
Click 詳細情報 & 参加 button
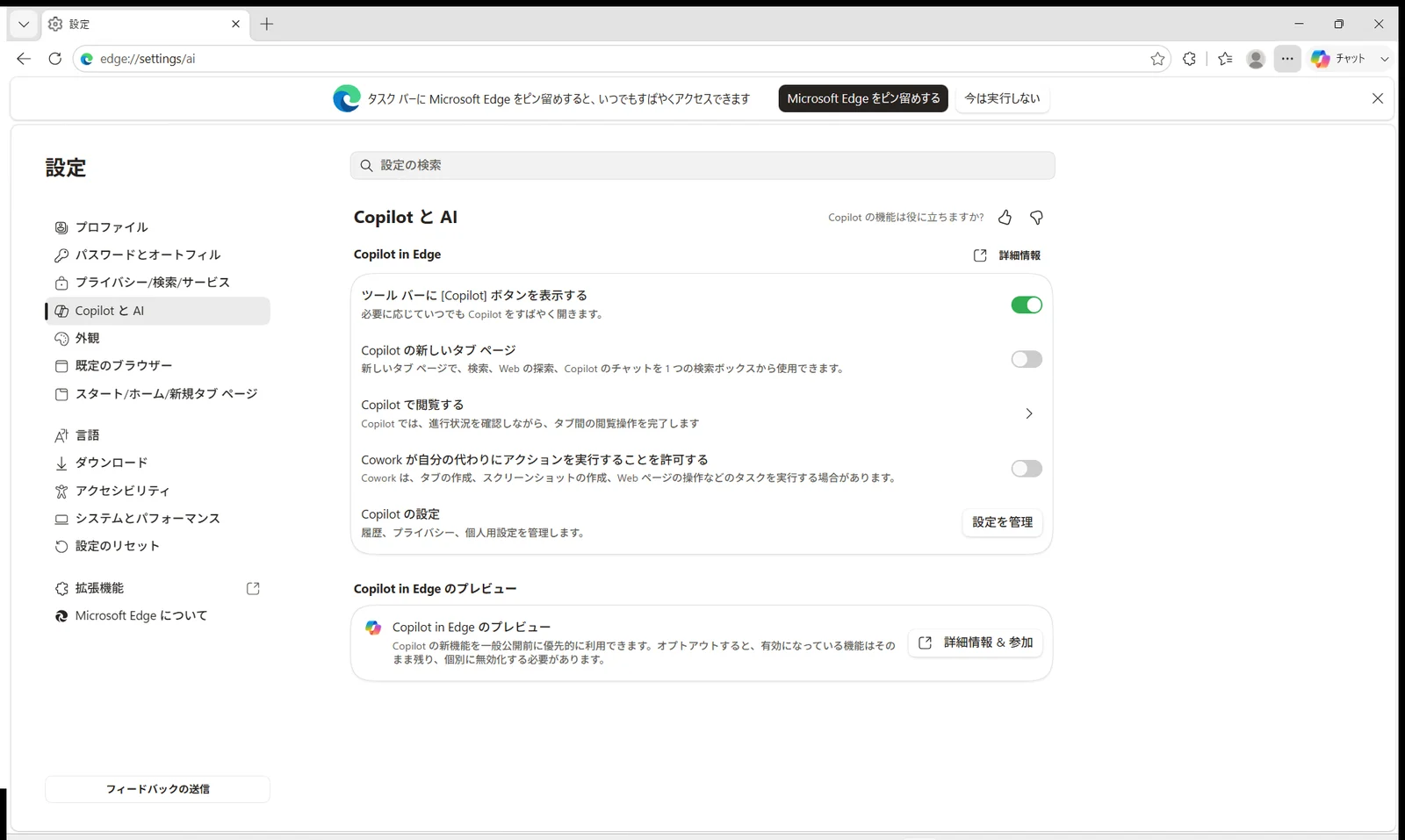pos(976,643)
